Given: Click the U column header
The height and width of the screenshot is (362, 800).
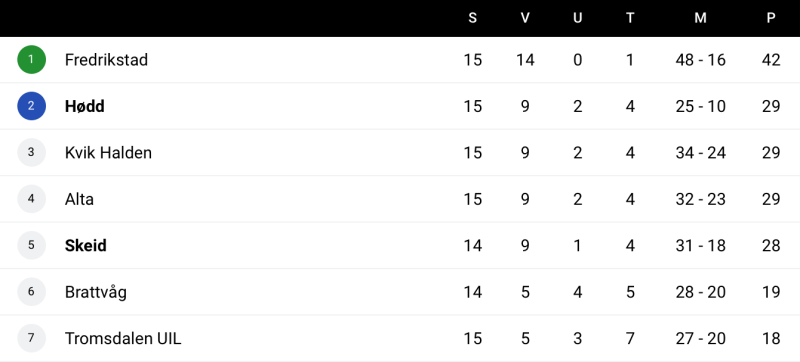Looking at the screenshot, I should click(578, 18).
